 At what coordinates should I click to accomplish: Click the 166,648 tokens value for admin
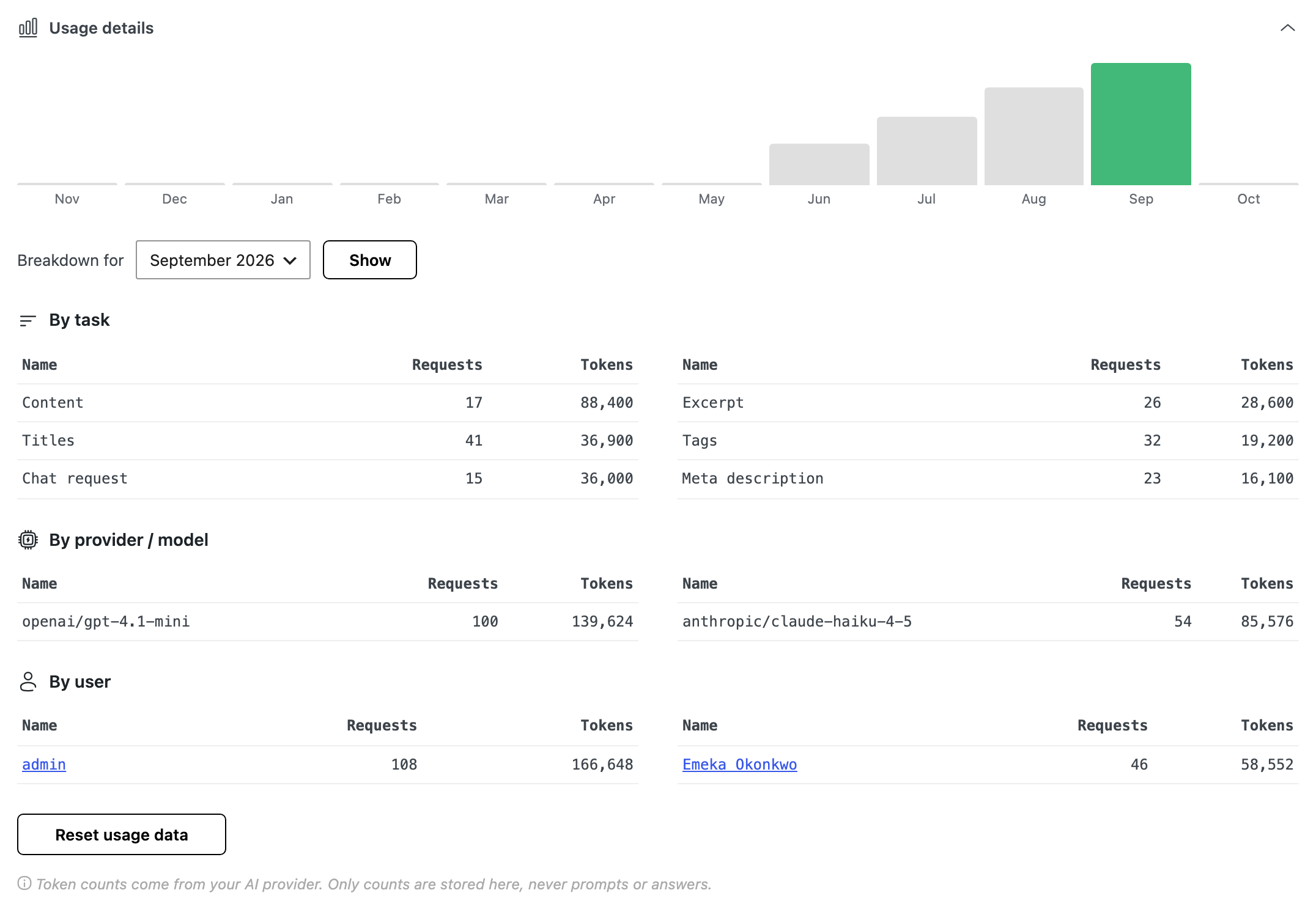(602, 765)
